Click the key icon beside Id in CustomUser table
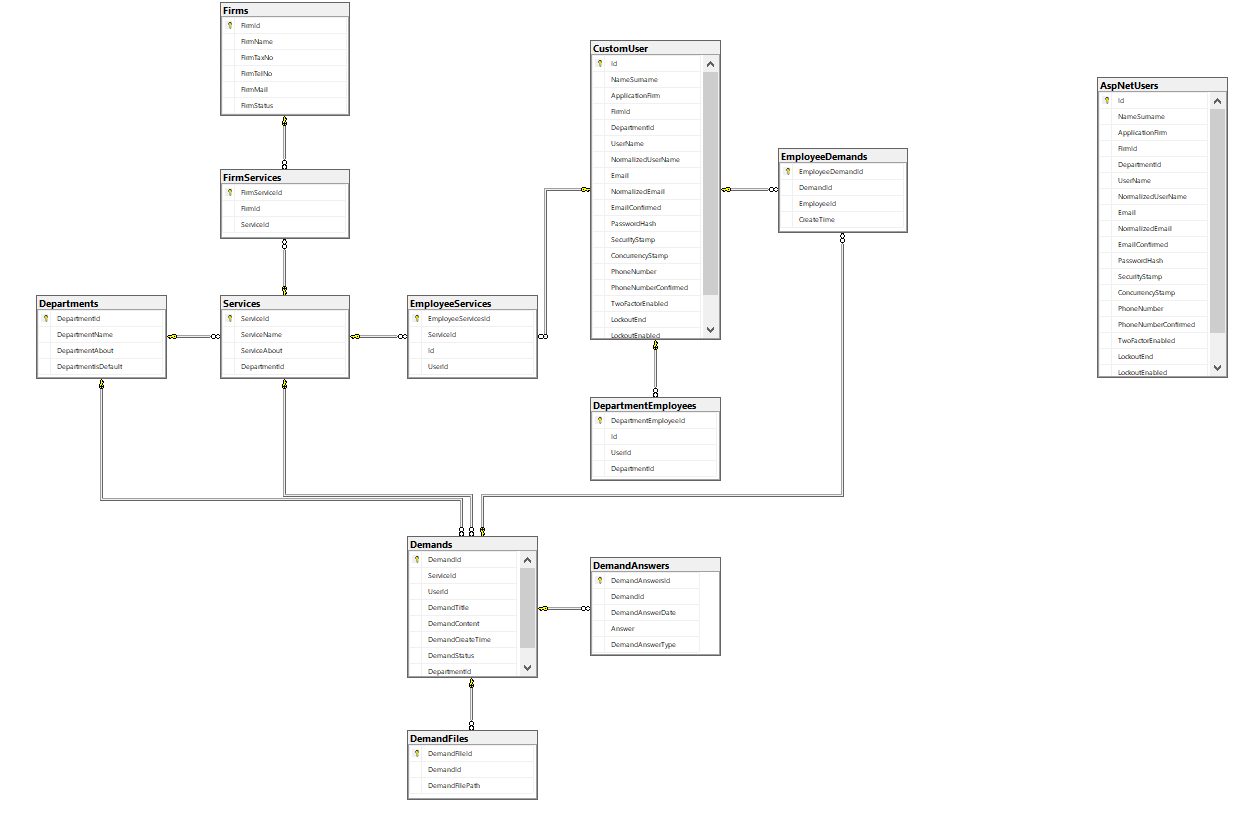1246x815 pixels. click(599, 63)
